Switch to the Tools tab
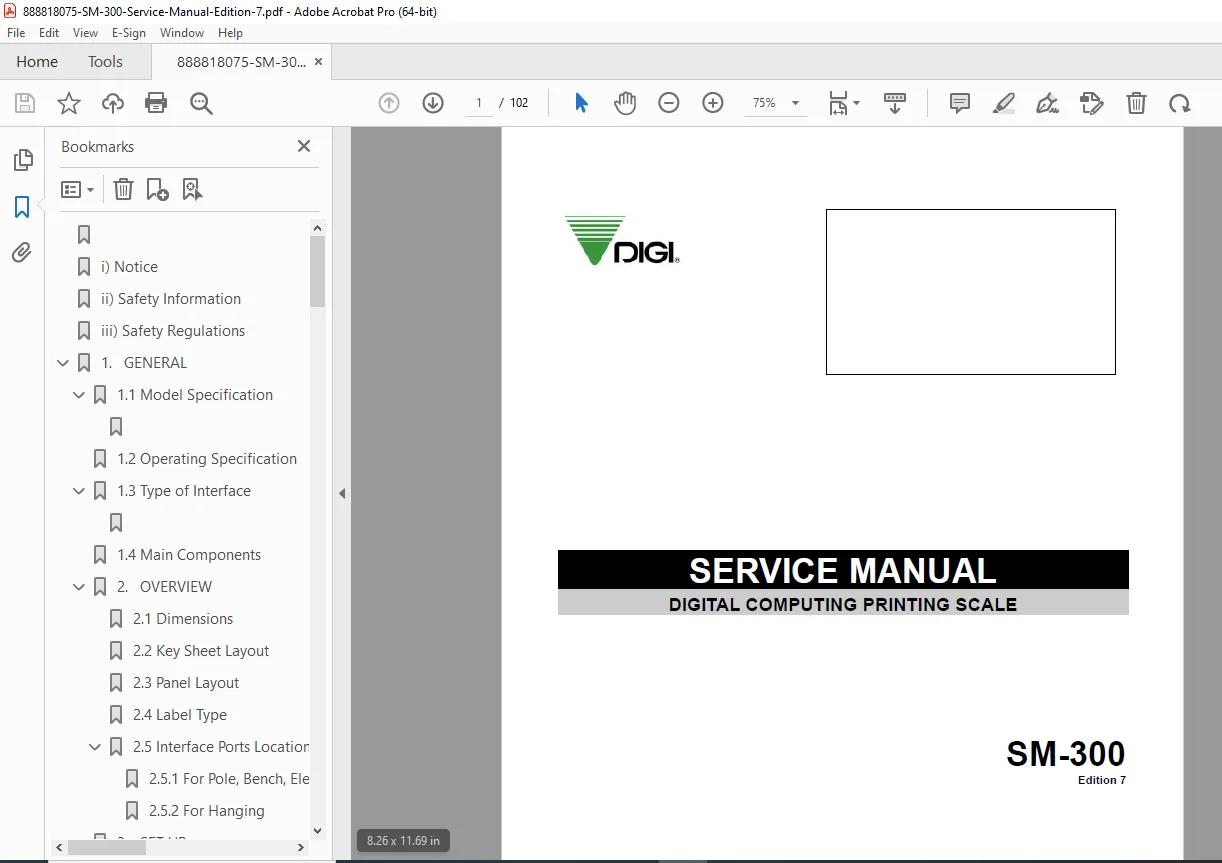The width and height of the screenshot is (1222, 863). pyautogui.click(x=105, y=62)
